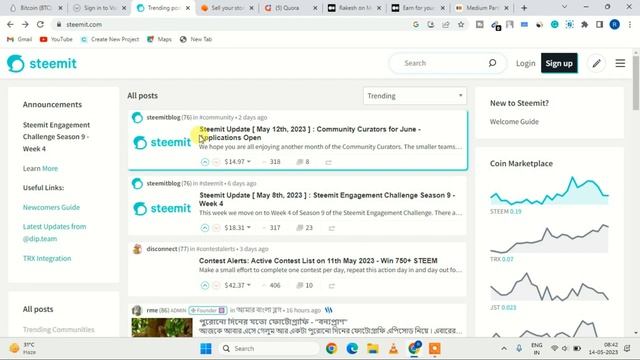Downvote the Engagement Challenge Season 9 post
This screenshot has width=640, height=360.
pos(216,228)
